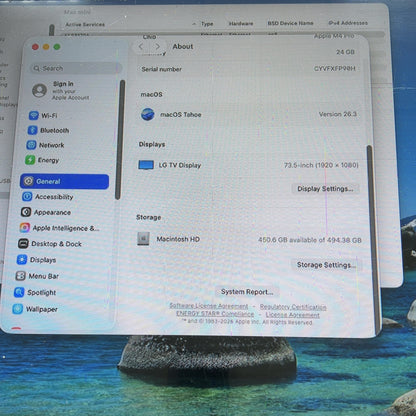Image resolution: width=416 pixels, height=416 pixels.
Task: Open the Spotlight sidebar icon
Action: (x=19, y=292)
